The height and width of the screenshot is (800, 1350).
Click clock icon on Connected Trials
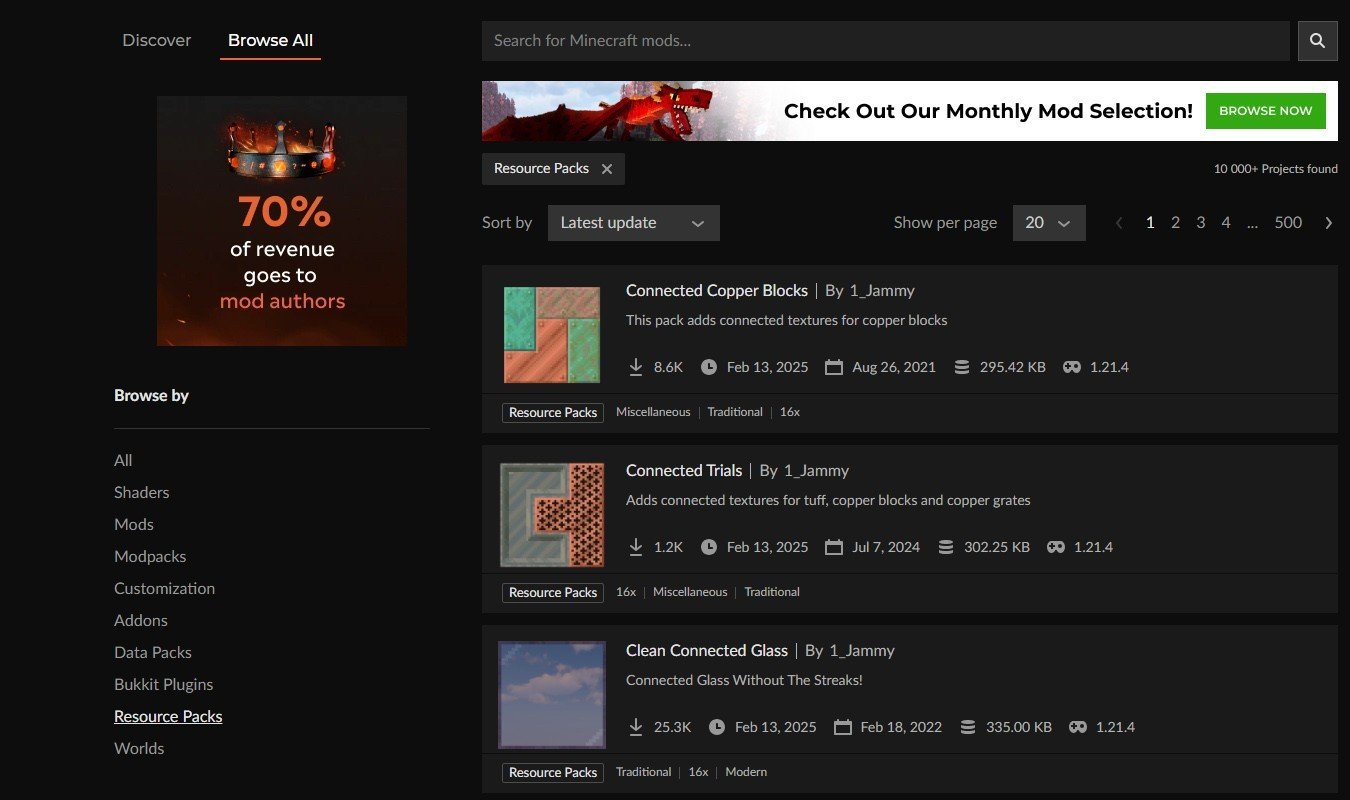(709, 547)
